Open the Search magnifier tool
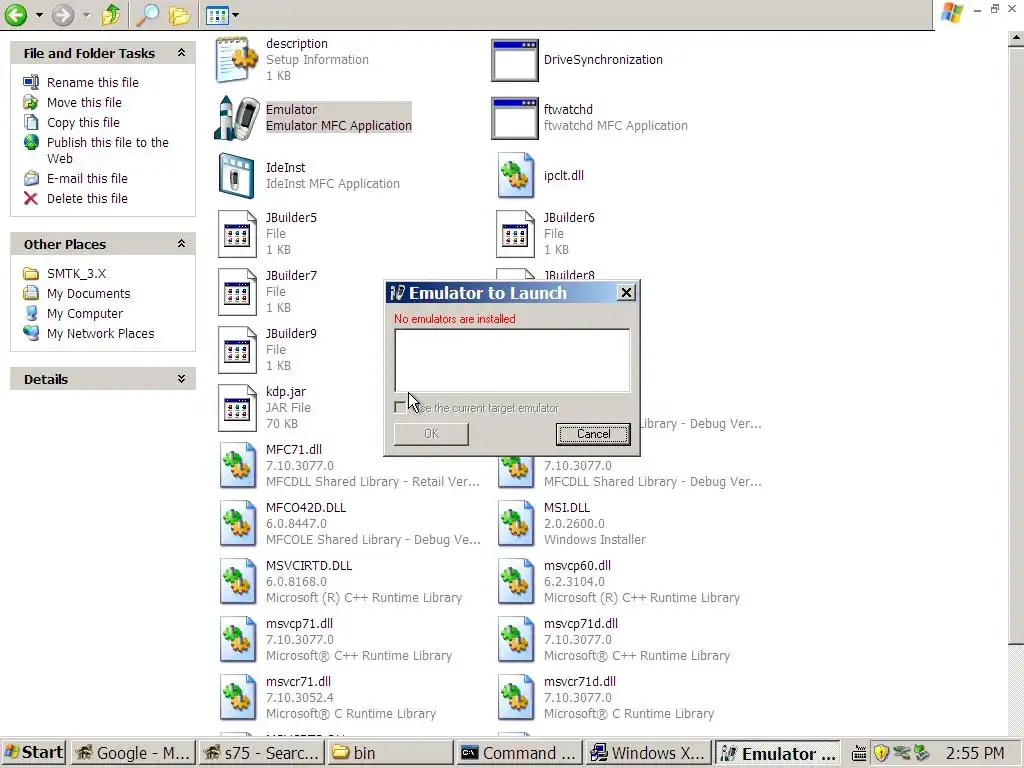Screen dimensions: 1024x768 tap(147, 14)
